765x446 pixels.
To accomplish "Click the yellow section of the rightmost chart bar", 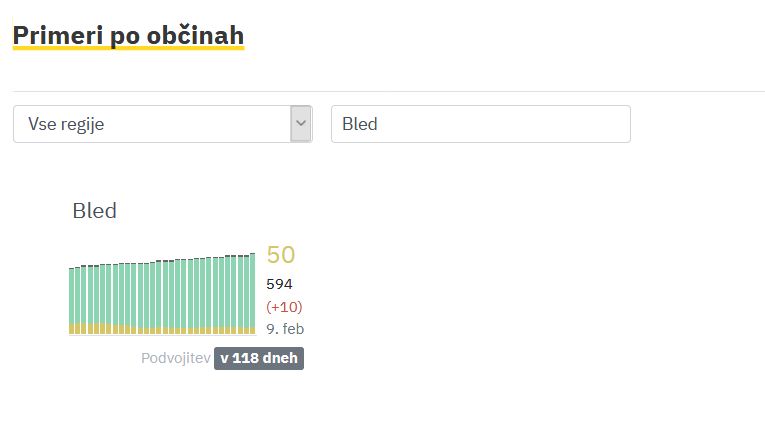I will [252, 330].
